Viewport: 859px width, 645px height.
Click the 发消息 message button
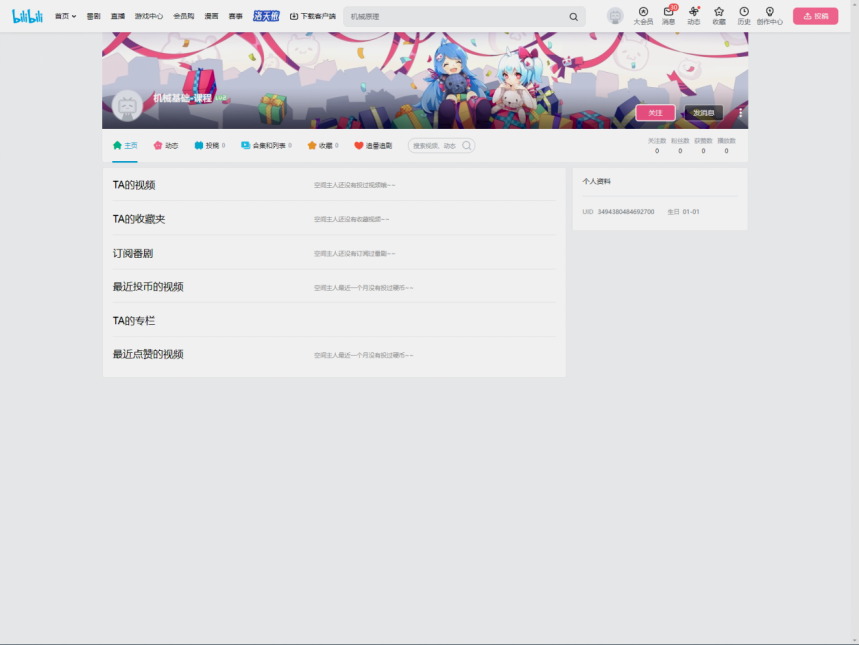tap(703, 113)
